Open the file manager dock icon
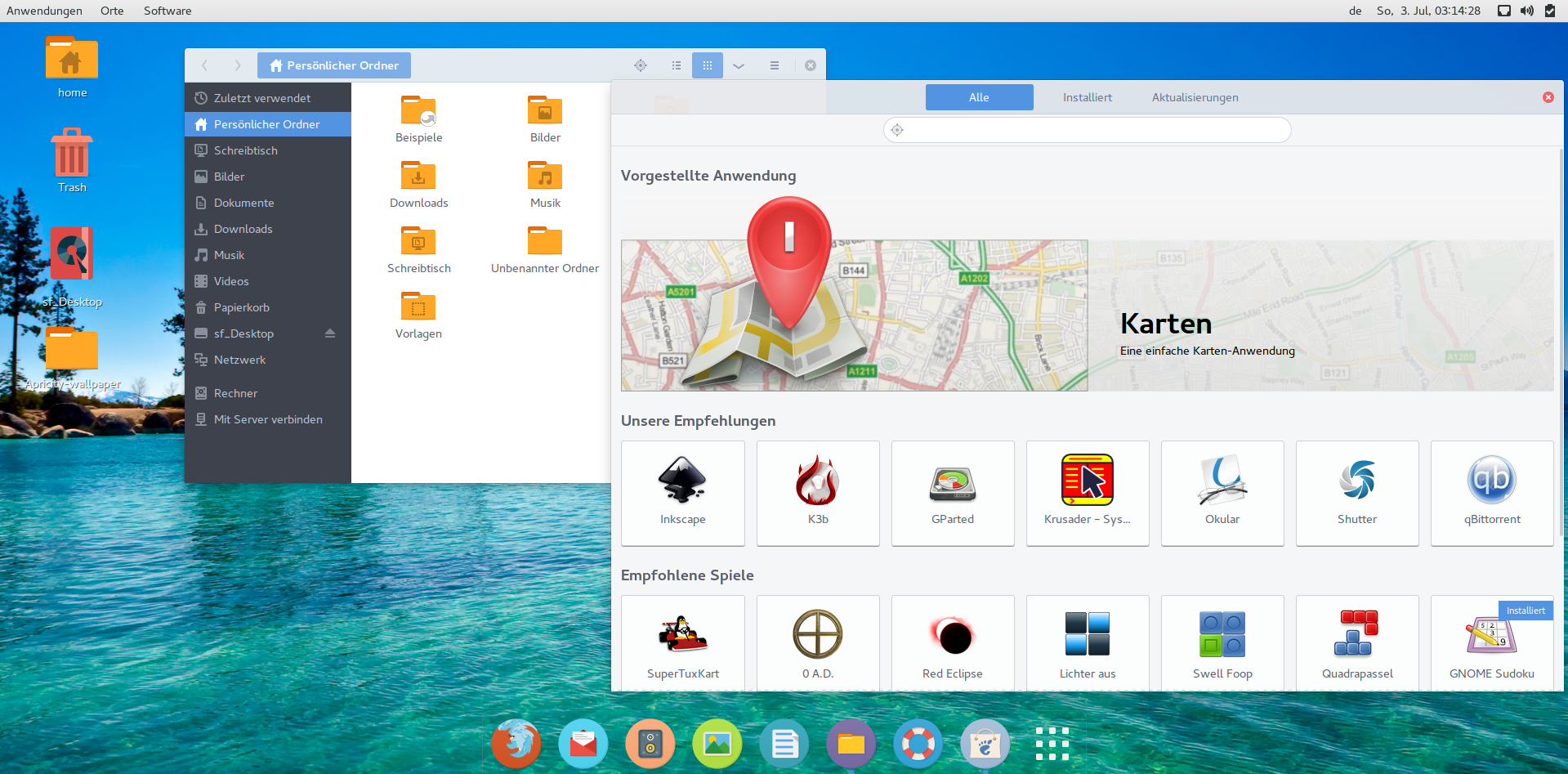Image resolution: width=1568 pixels, height=774 pixels. 851,744
